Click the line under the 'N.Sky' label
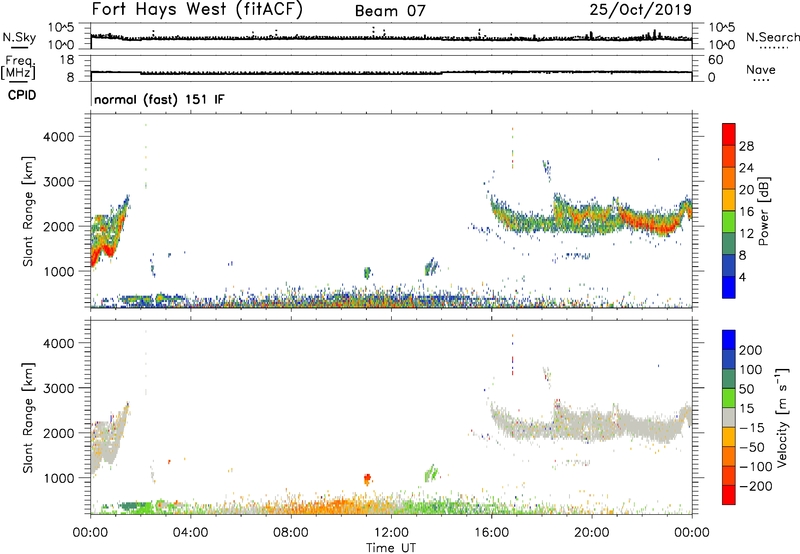 (x=19, y=47)
